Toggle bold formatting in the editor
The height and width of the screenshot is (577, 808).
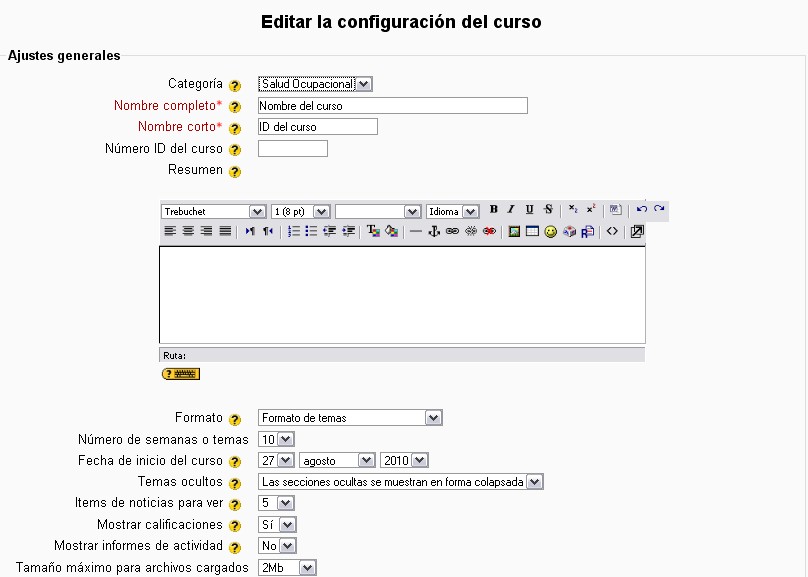(493, 210)
